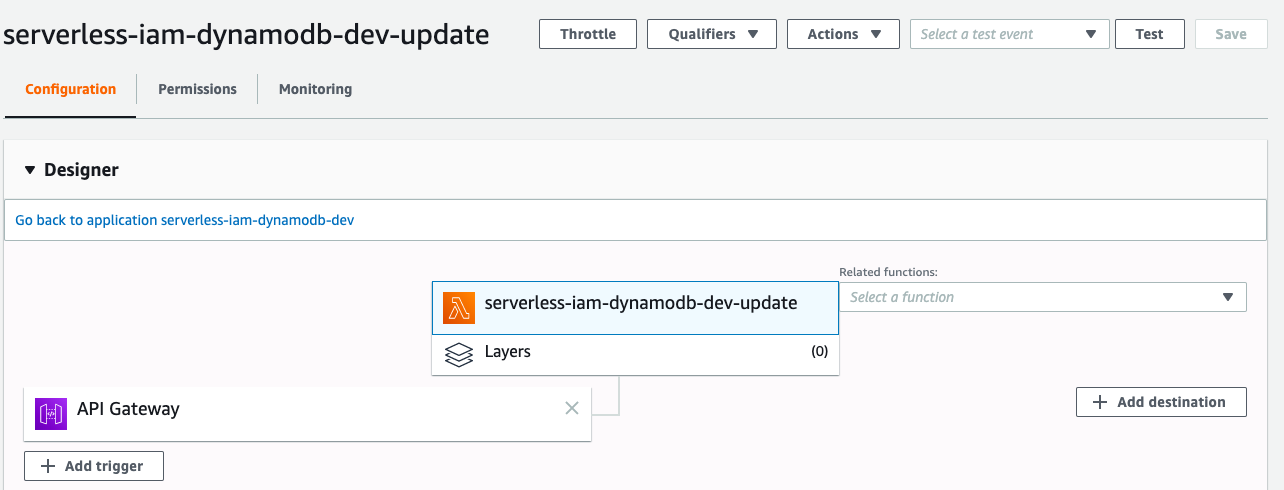
Task: Click the orange Lambda function icon
Action: pos(459,307)
